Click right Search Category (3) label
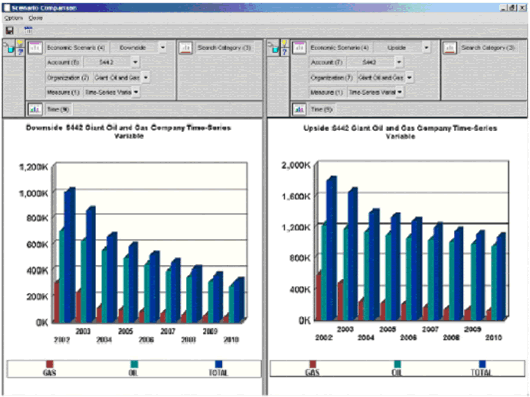Image resolution: width=530 pixels, height=397 pixels. pyautogui.click(x=488, y=48)
